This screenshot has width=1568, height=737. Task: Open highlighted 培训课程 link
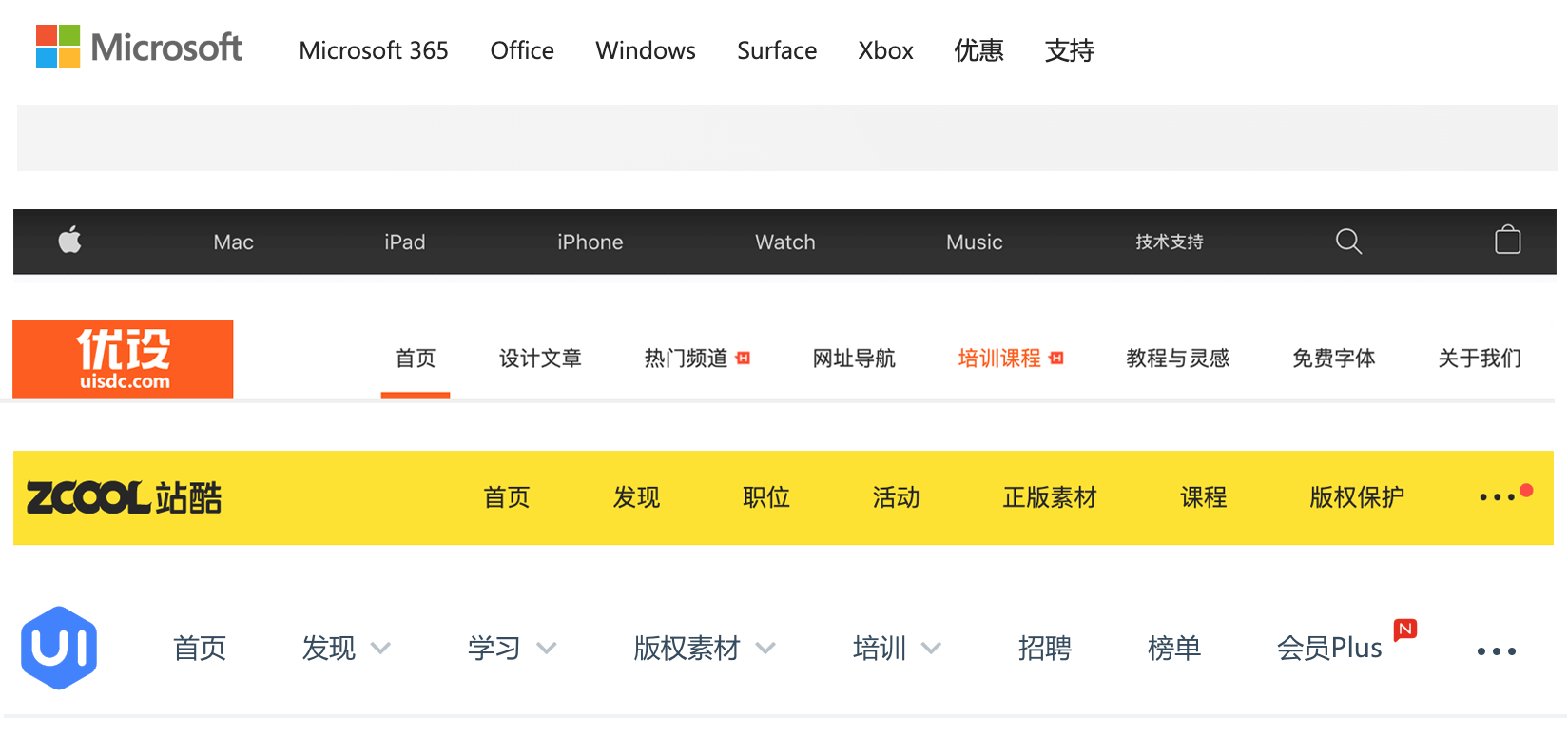[999, 359]
